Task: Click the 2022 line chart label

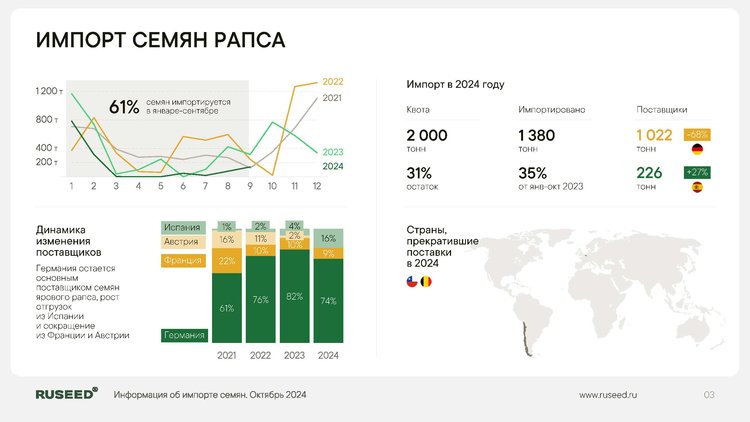Action: 333,82
